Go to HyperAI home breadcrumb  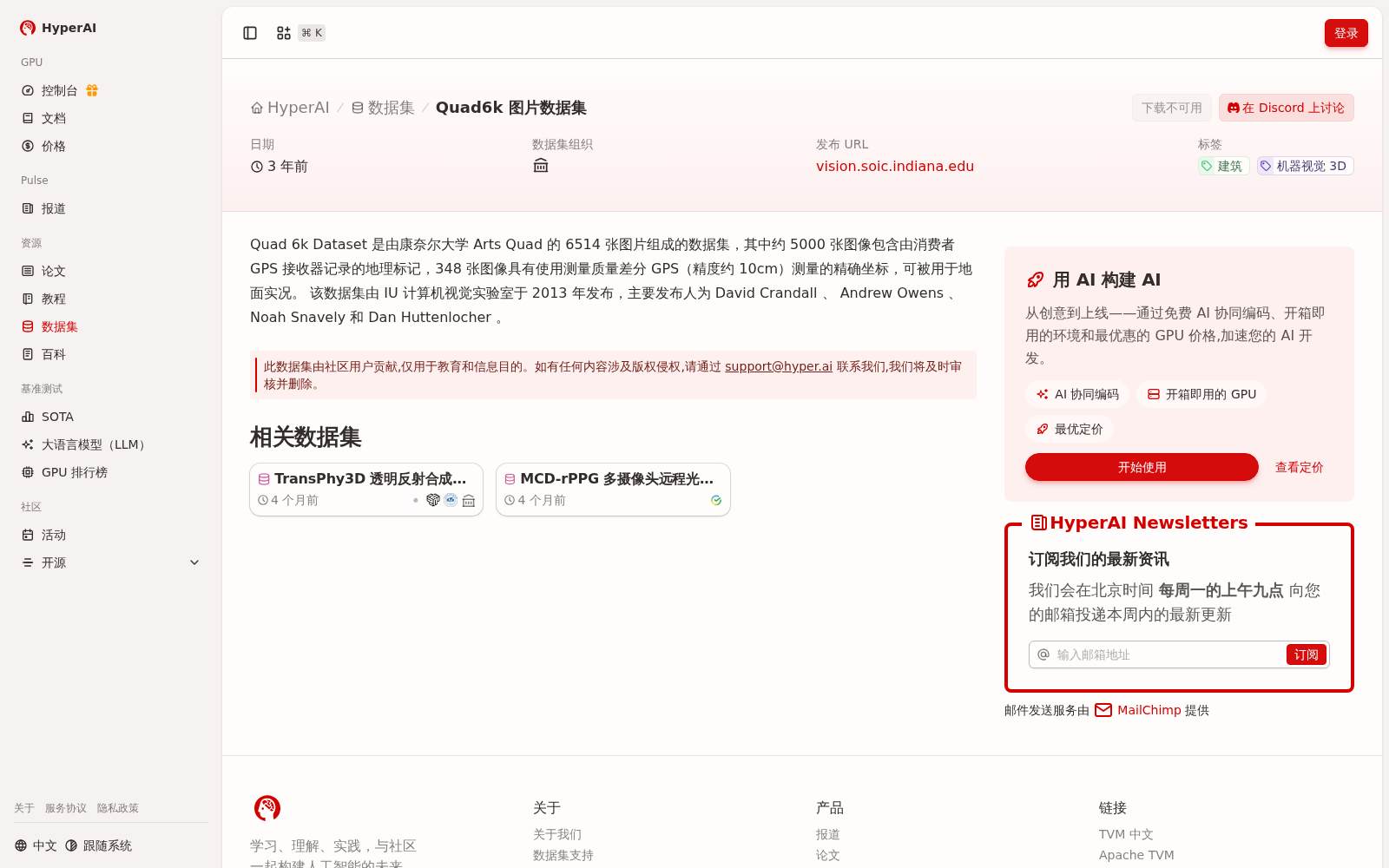pyautogui.click(x=290, y=108)
